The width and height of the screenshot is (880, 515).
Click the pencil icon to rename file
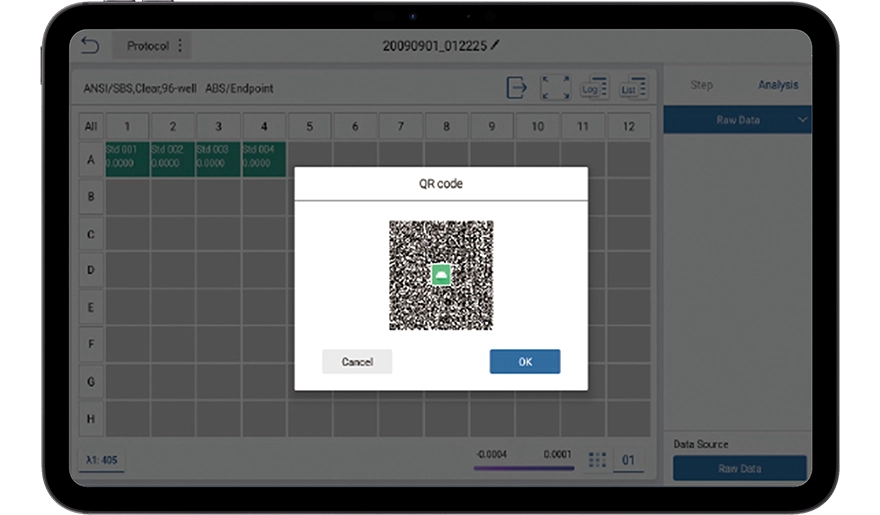(x=494, y=46)
